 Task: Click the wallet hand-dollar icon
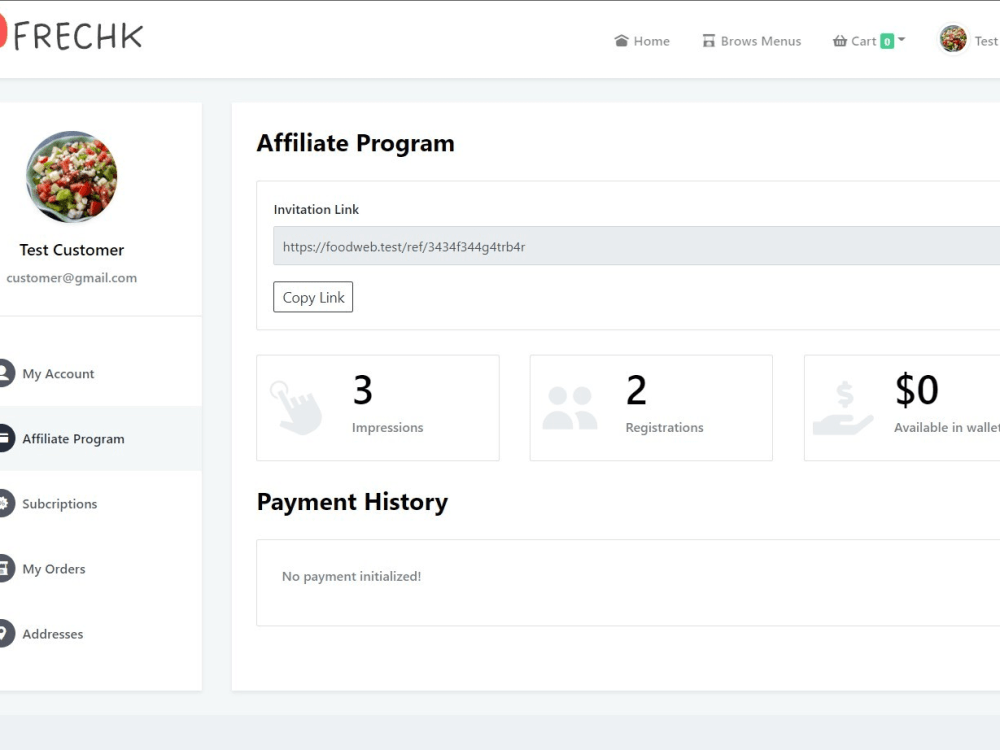click(843, 408)
